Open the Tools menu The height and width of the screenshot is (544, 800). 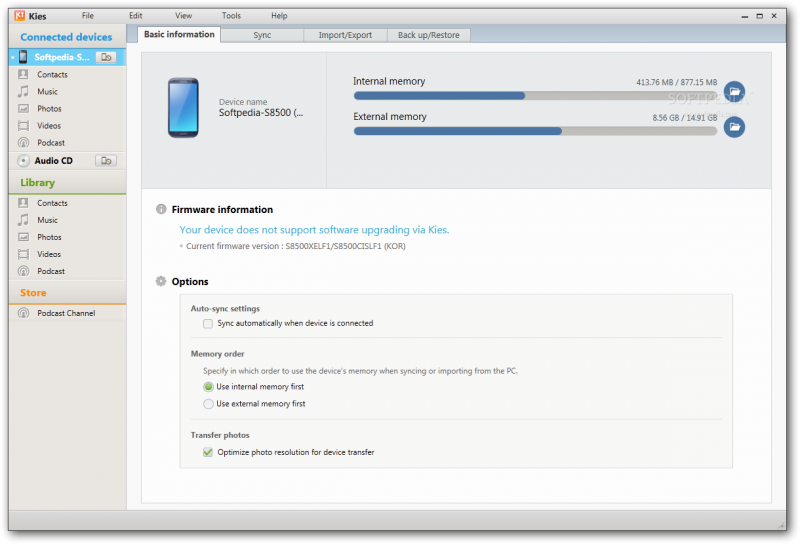(x=231, y=16)
